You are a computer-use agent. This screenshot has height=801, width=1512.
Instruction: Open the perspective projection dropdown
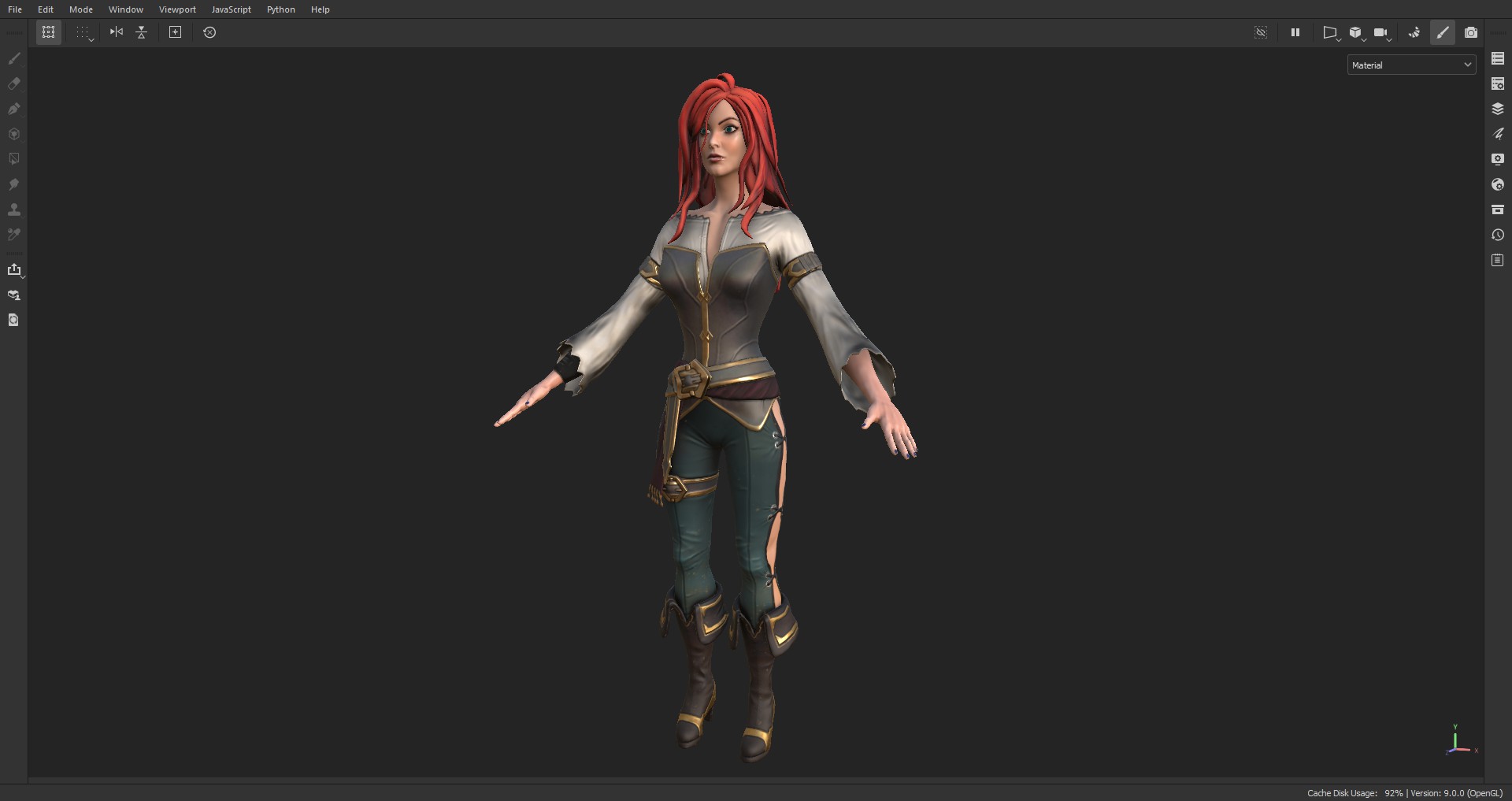pyautogui.click(x=1331, y=33)
